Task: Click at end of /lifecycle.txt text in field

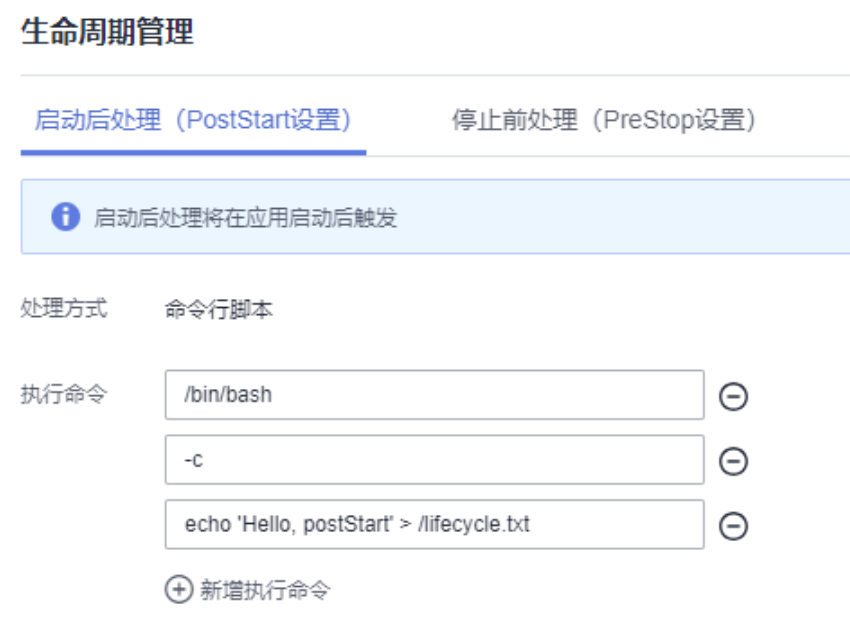Action: [531, 524]
